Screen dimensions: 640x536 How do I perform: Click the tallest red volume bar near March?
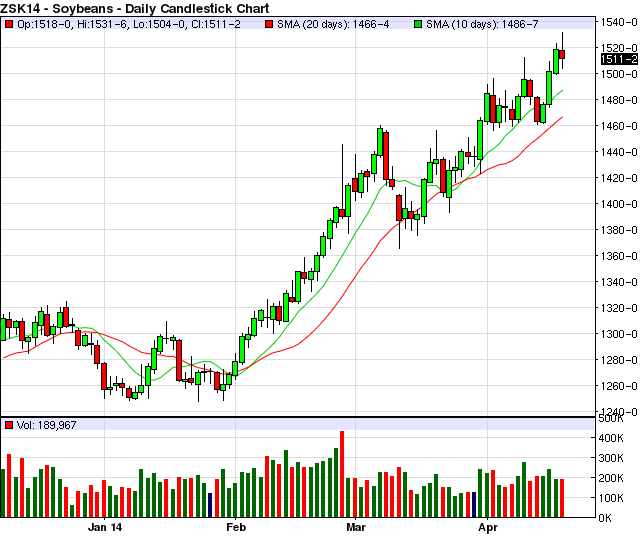pyautogui.click(x=342, y=474)
